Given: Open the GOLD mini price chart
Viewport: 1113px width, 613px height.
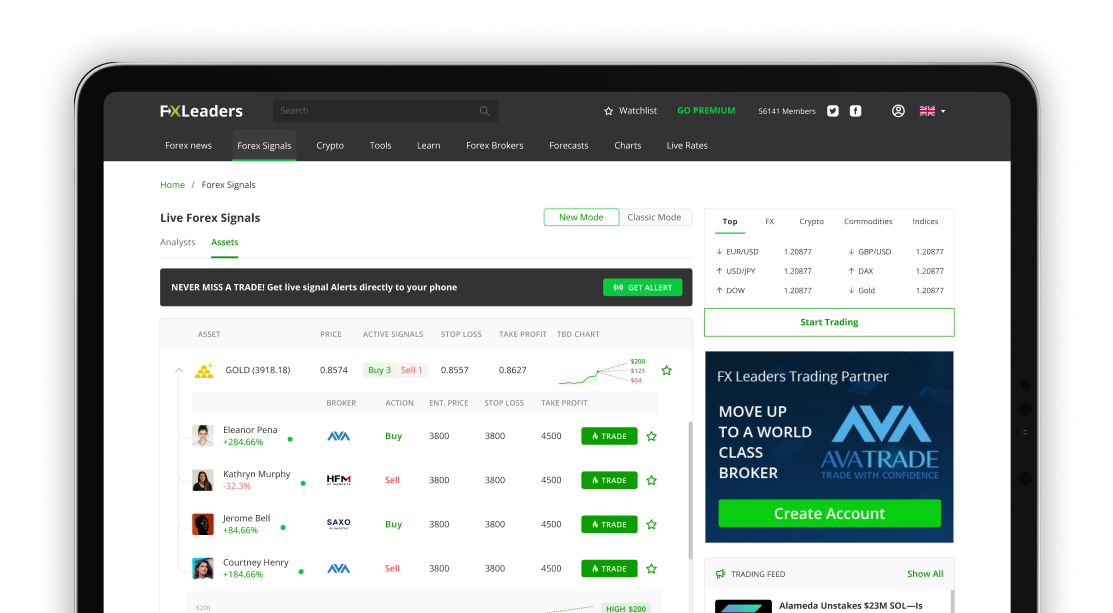Looking at the screenshot, I should (601, 370).
